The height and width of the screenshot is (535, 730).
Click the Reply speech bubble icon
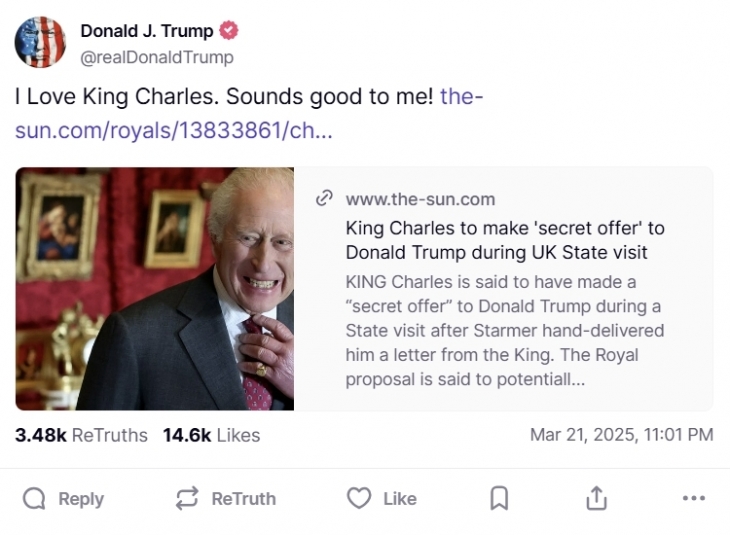tap(35, 498)
